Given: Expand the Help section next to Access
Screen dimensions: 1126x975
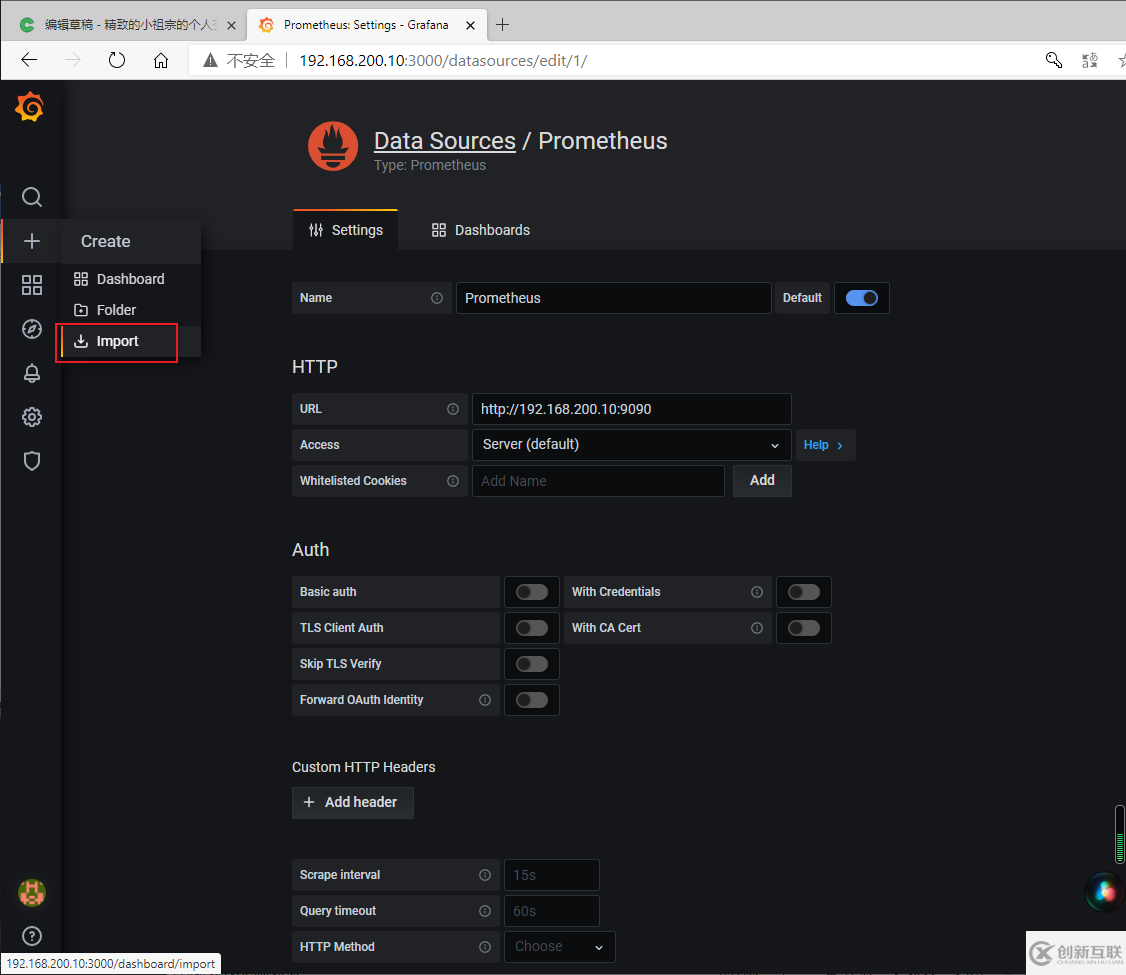Looking at the screenshot, I should coord(825,445).
